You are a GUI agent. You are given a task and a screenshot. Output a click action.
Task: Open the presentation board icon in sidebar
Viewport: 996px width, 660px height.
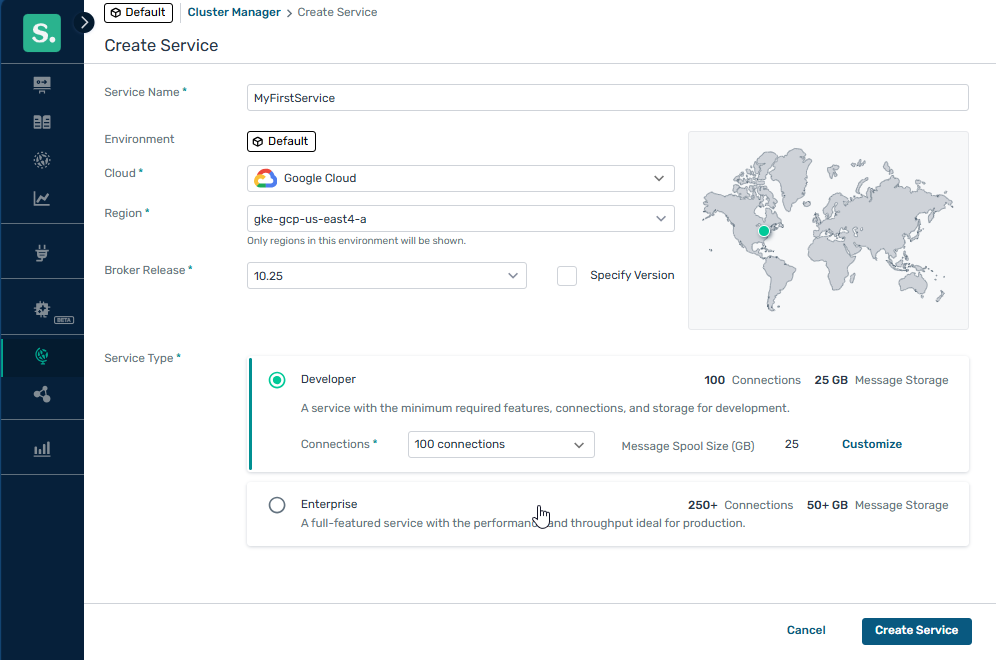pyautogui.click(x=42, y=84)
